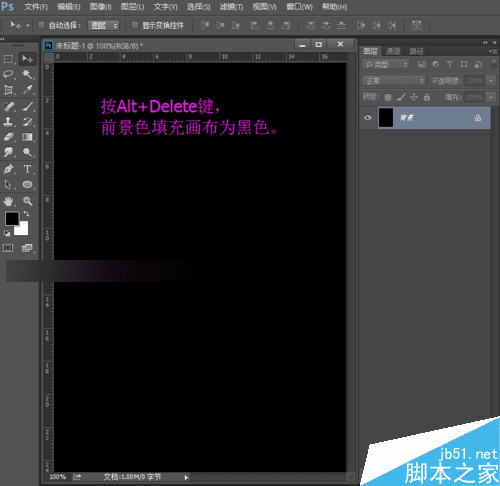Screen dimensions: 500x486
Task: Select the Zoom tool
Action: [x=27, y=201]
